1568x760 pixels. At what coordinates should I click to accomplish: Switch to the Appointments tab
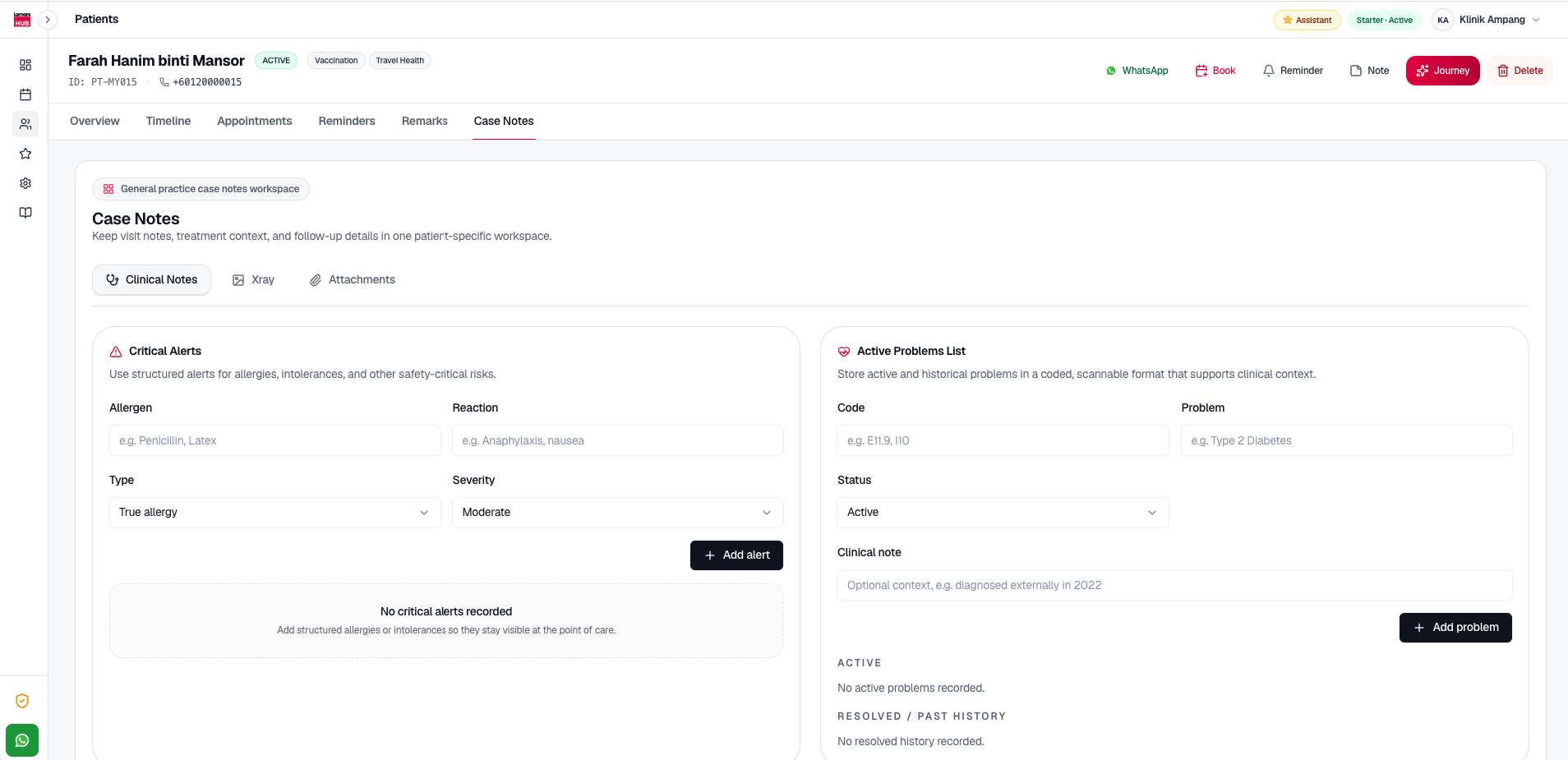click(x=255, y=121)
